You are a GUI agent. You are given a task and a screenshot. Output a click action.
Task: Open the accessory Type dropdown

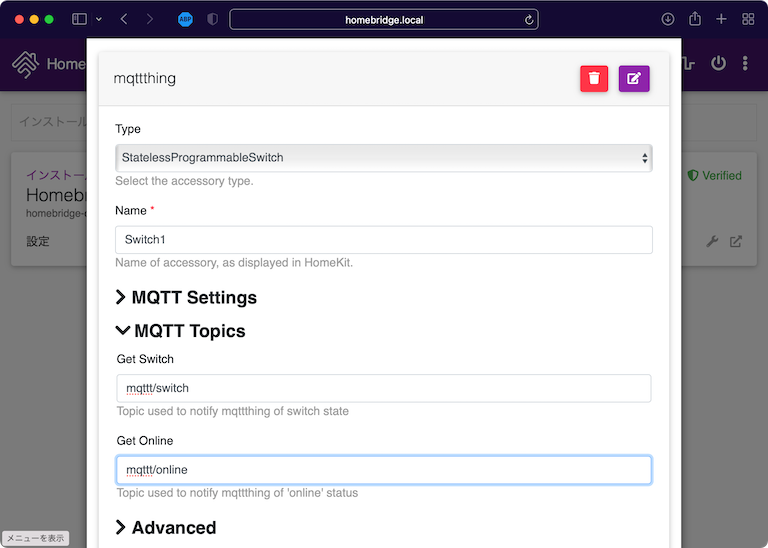click(384, 158)
